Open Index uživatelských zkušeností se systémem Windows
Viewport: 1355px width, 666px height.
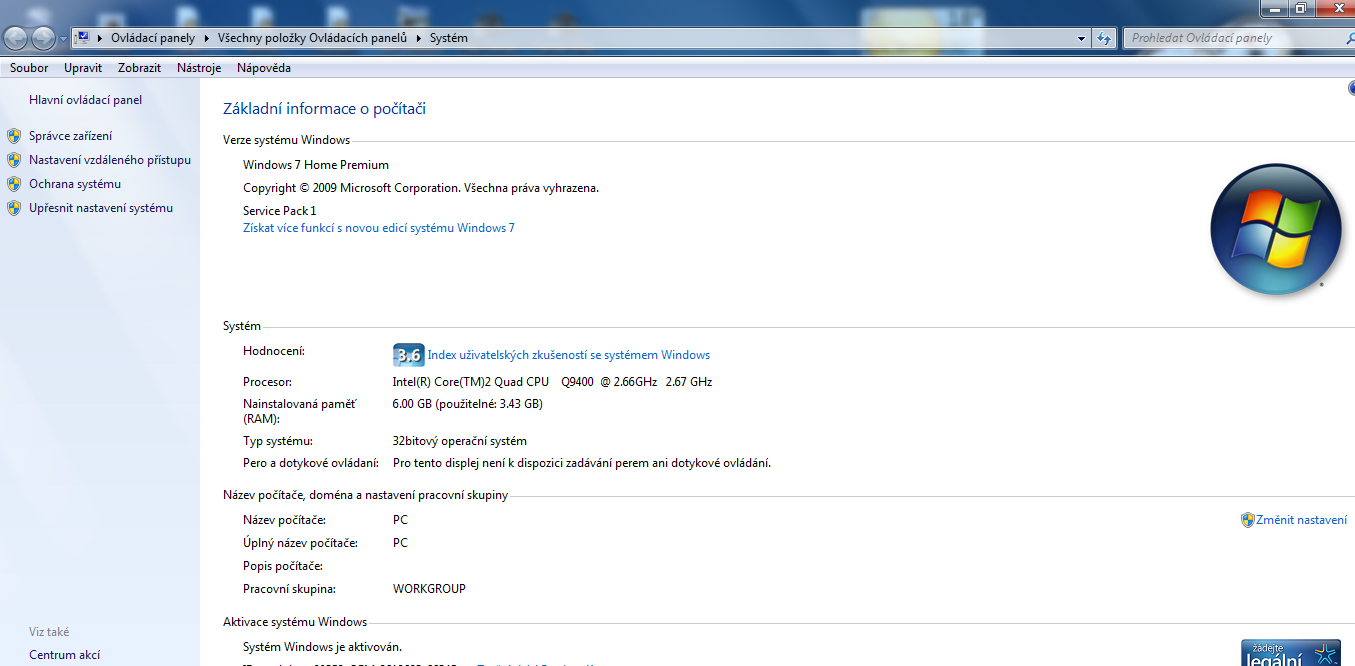click(569, 355)
